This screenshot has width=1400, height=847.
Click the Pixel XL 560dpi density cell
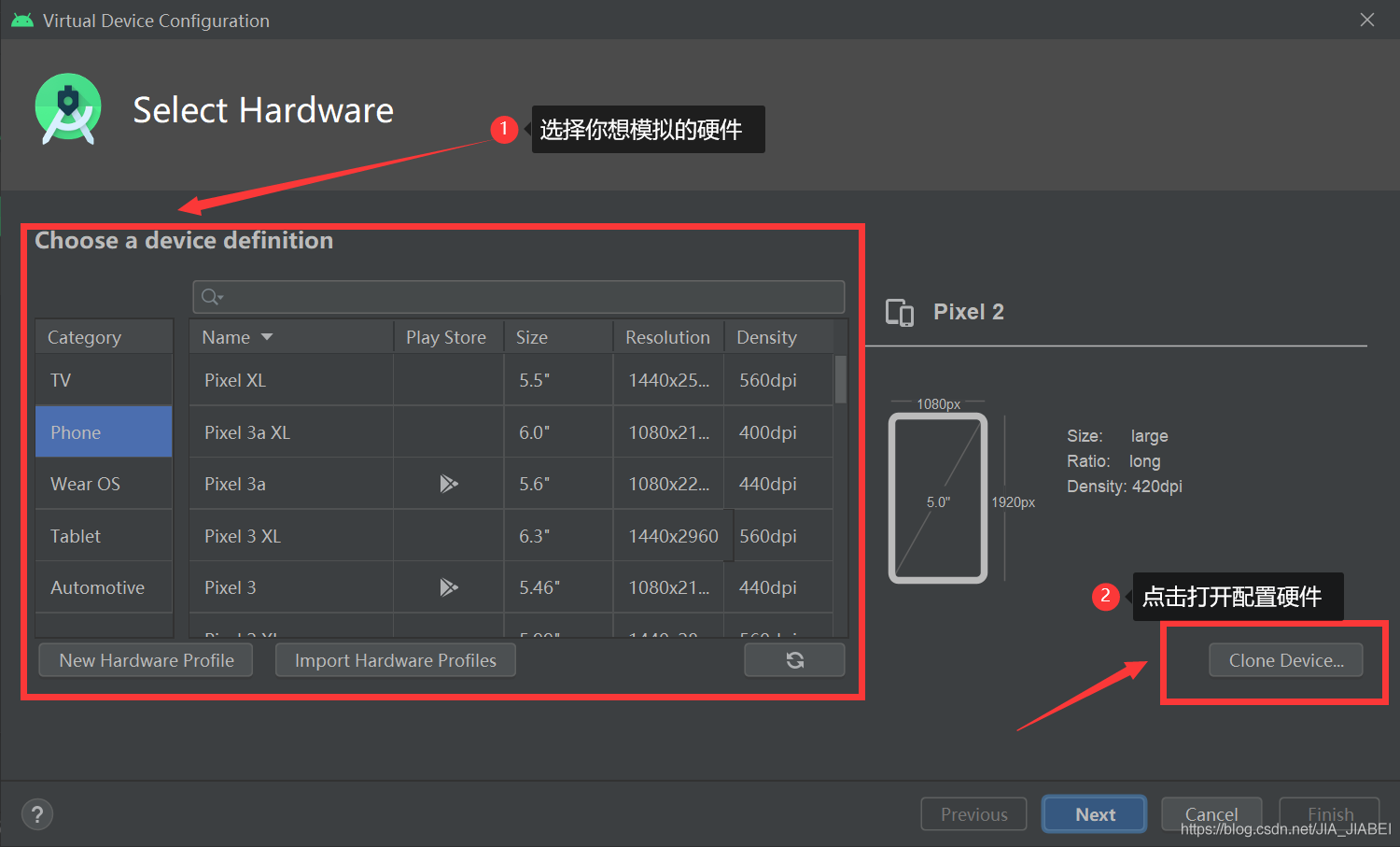click(x=778, y=380)
